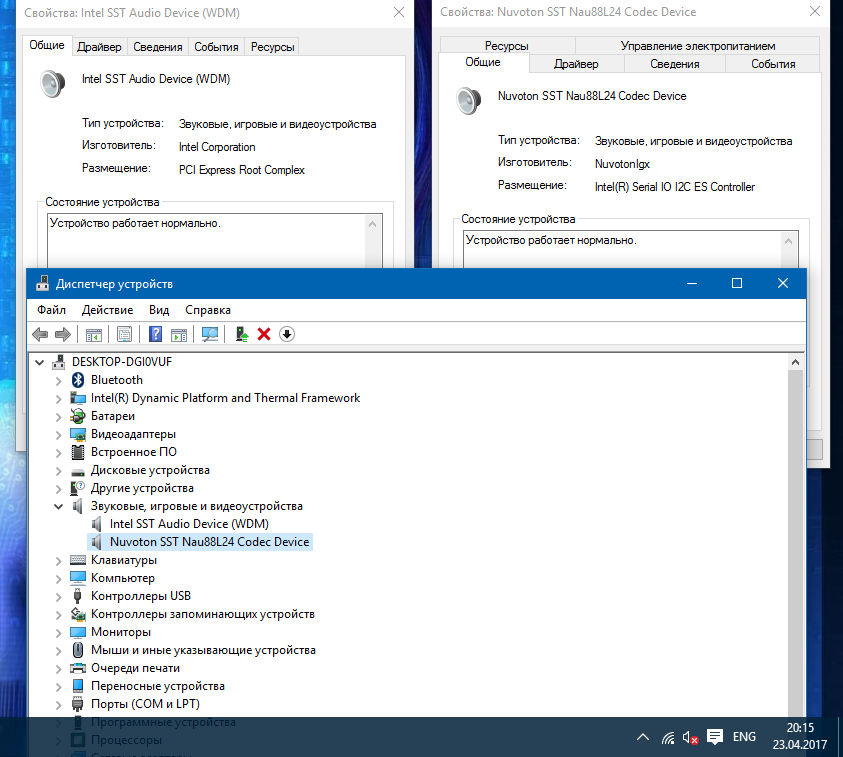The width and height of the screenshot is (843, 757).
Task: Switch to События tab in Intel SST window
Action: (216, 47)
